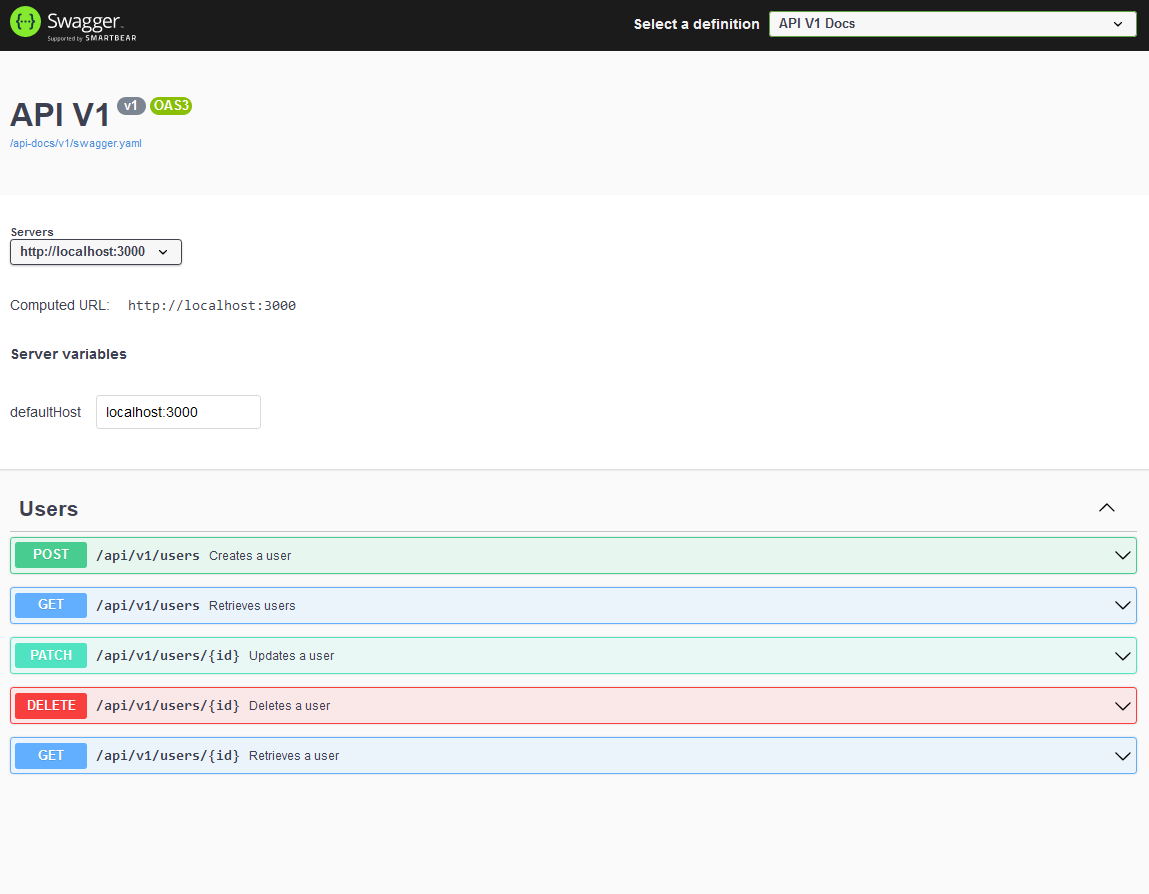The width and height of the screenshot is (1149, 894).
Task: Click the Swagger logo icon
Action: [25, 21]
